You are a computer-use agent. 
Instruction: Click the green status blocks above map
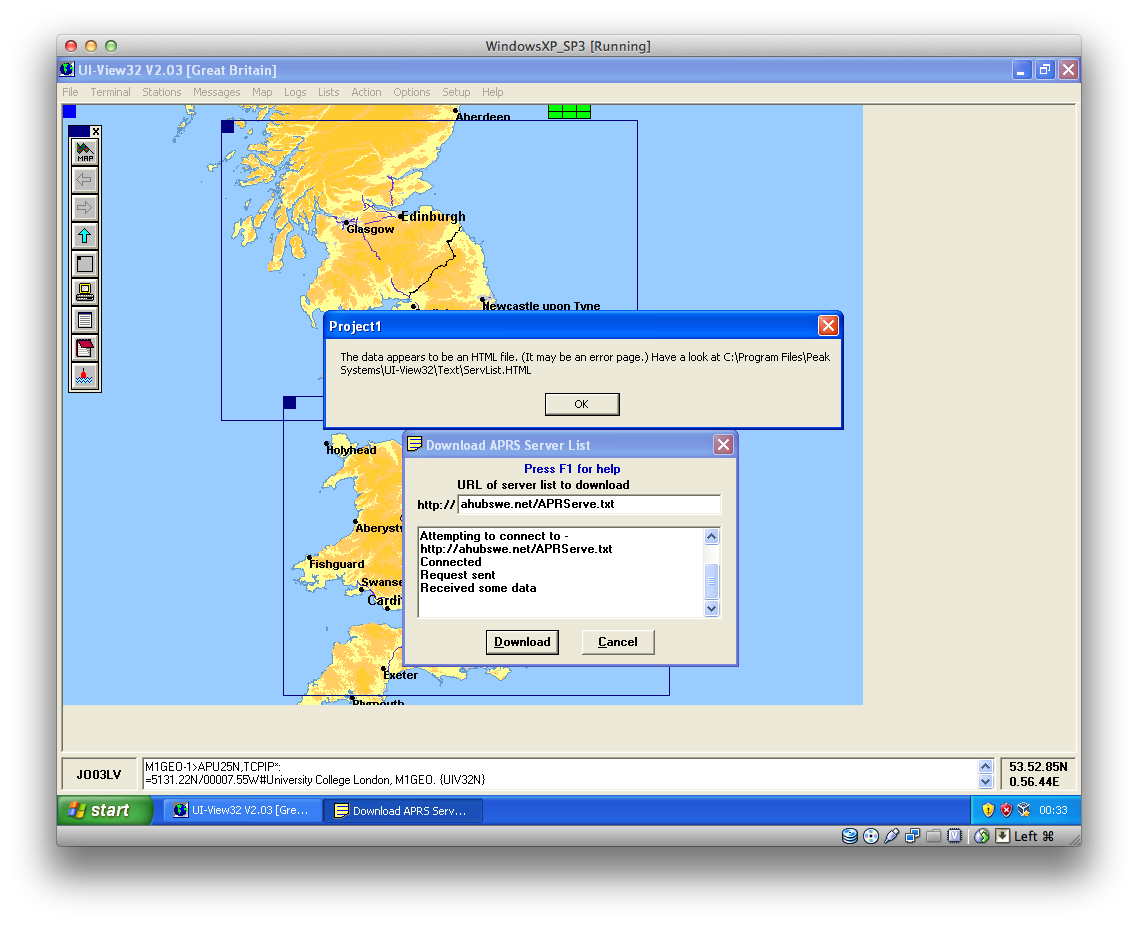[x=569, y=112]
